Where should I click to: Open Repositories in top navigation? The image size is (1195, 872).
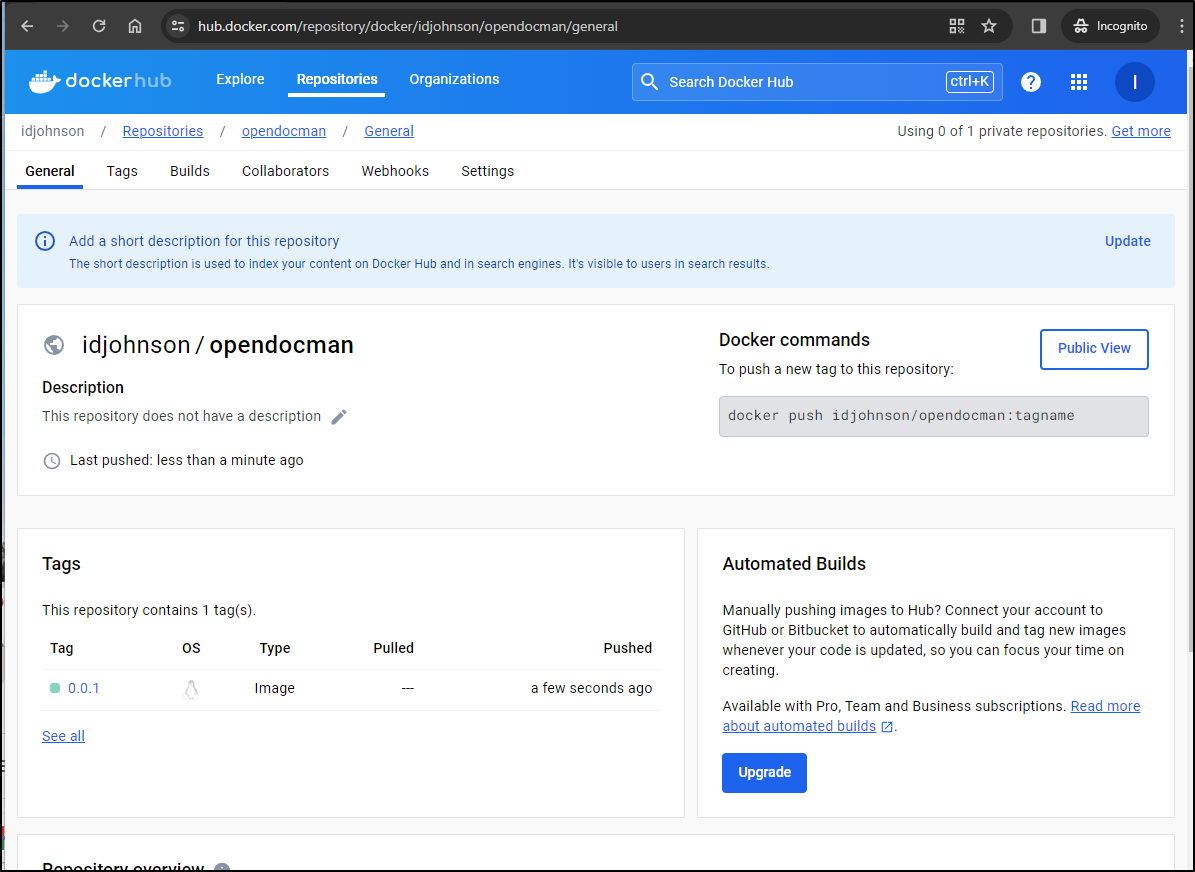337,79
